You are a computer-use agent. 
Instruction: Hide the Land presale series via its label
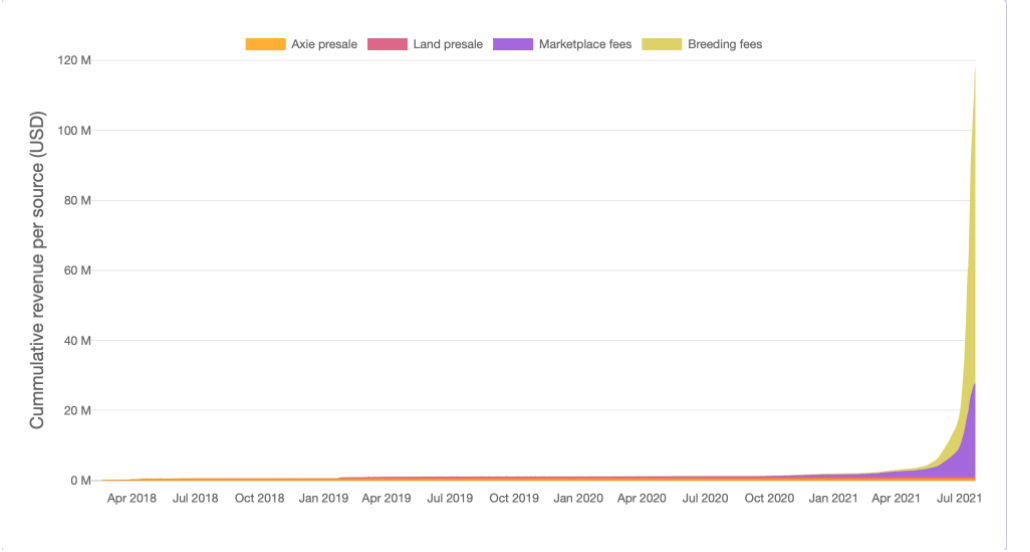[x=447, y=44]
